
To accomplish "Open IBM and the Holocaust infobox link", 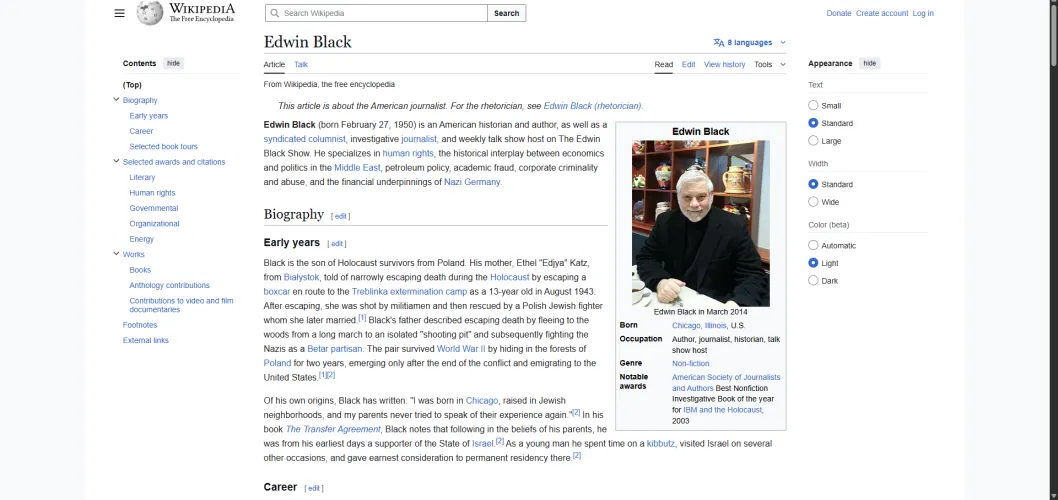I will (722, 410).
